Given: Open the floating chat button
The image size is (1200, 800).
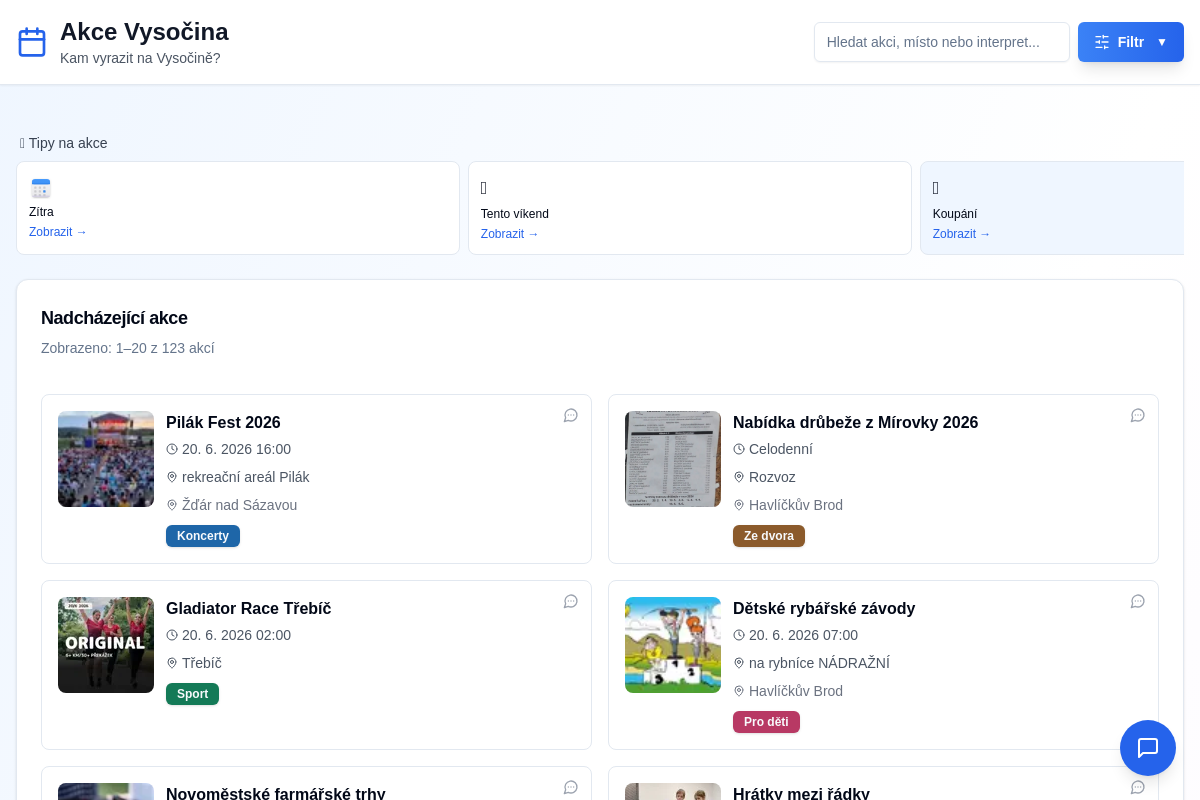Looking at the screenshot, I should 1148,748.
